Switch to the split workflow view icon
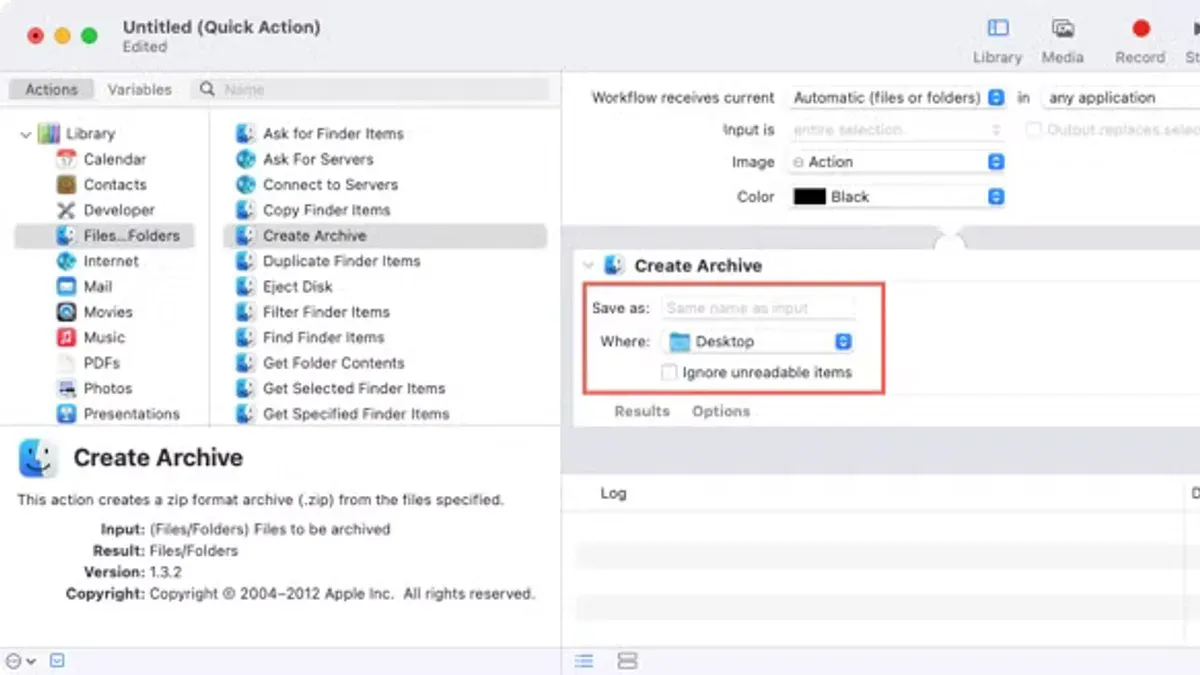This screenshot has width=1200, height=675. click(x=627, y=661)
